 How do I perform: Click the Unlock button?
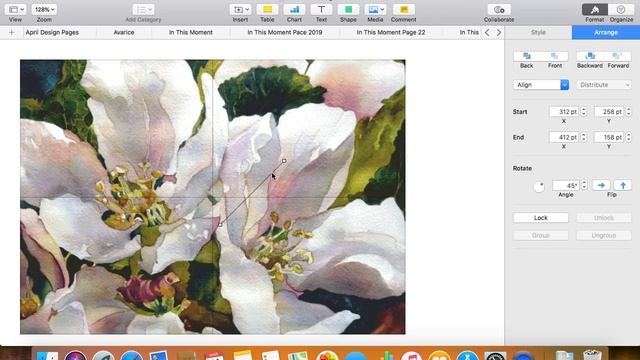[x=604, y=218]
